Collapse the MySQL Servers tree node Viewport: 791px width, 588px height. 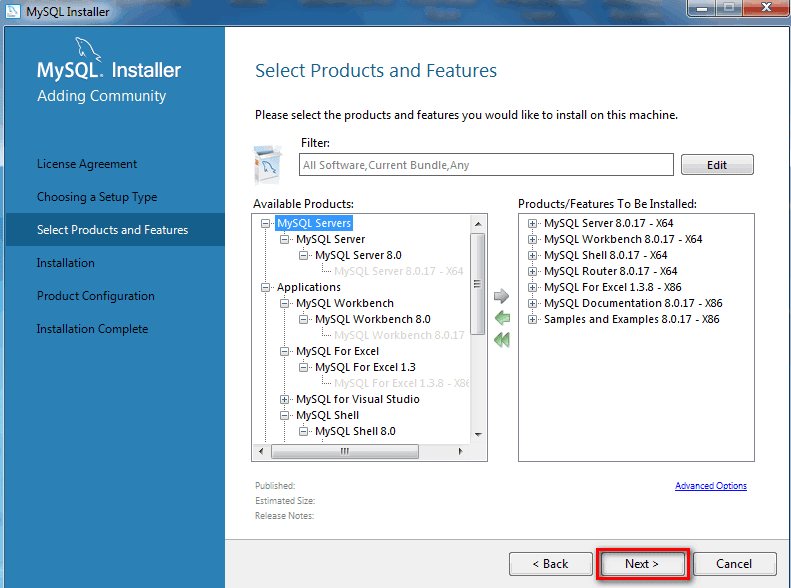coord(265,223)
